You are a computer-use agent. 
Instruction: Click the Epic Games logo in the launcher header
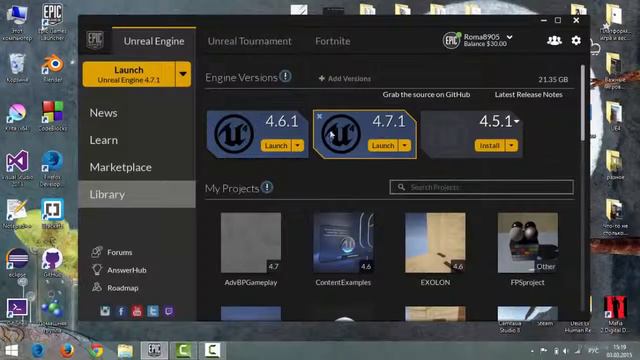[x=95, y=40]
